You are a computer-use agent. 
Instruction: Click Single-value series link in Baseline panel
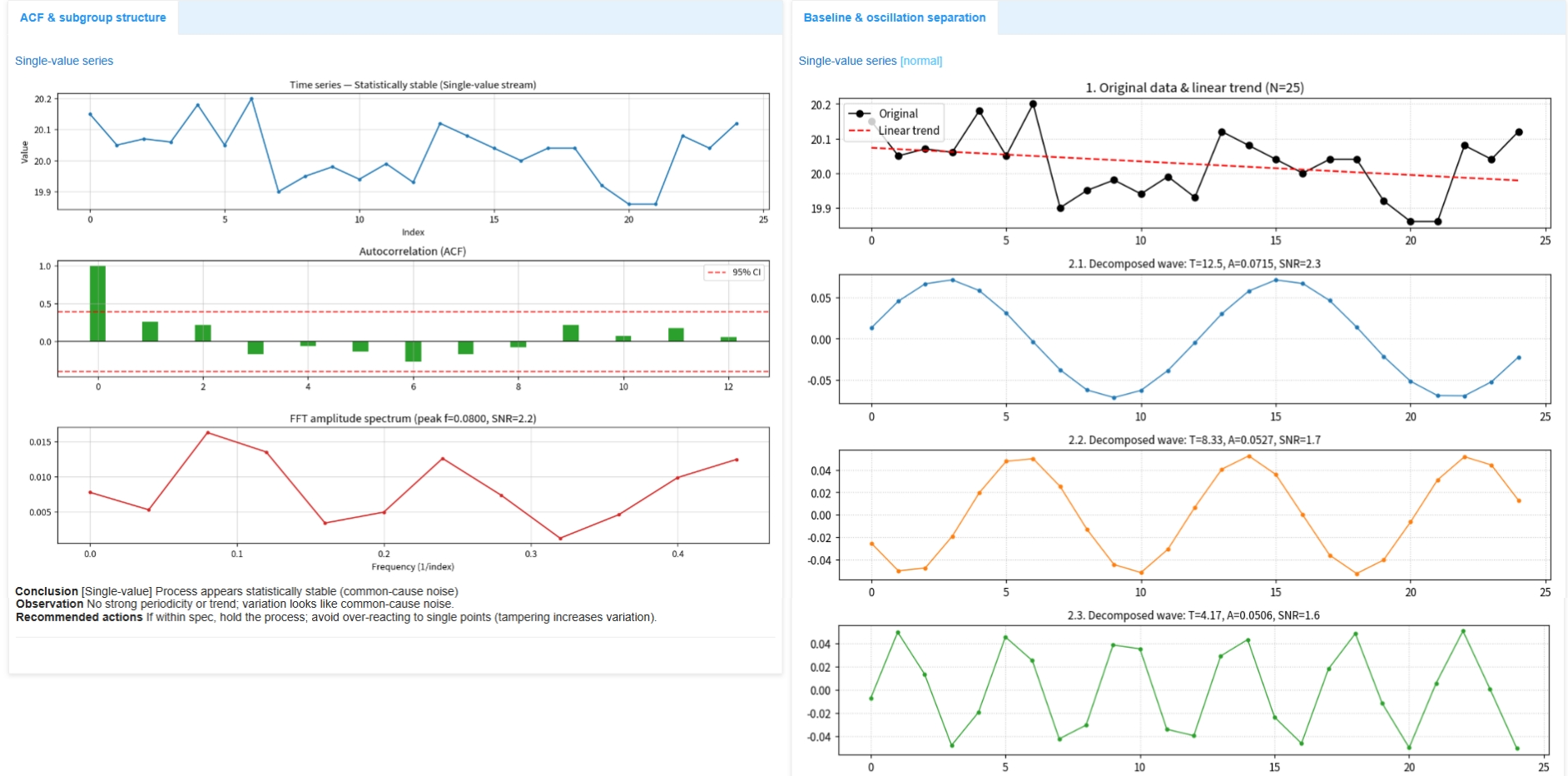(847, 61)
